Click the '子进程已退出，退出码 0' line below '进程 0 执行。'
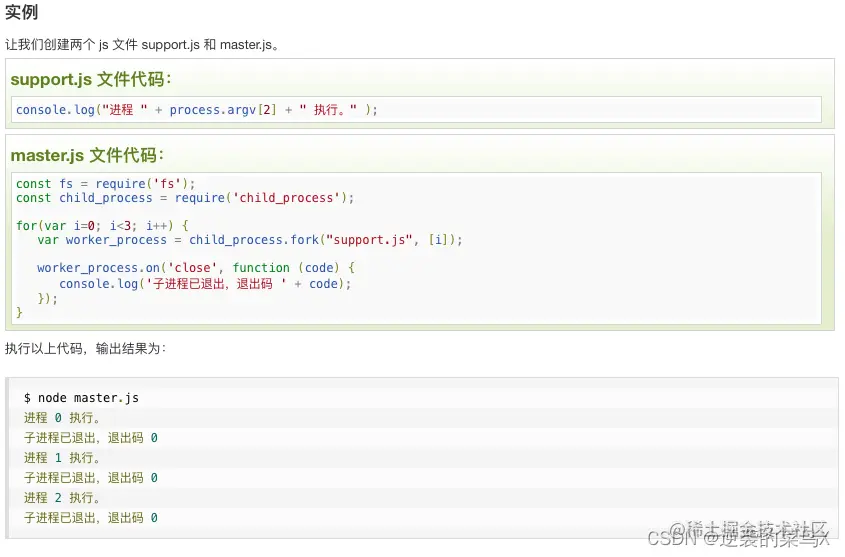The height and width of the screenshot is (557, 845). coord(91,438)
